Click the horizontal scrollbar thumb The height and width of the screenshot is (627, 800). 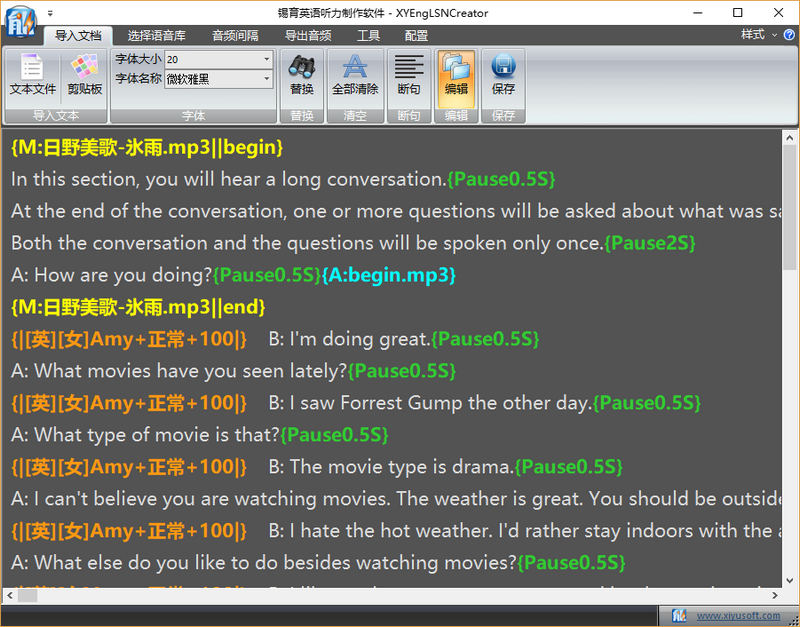pyautogui.click(x=28, y=595)
